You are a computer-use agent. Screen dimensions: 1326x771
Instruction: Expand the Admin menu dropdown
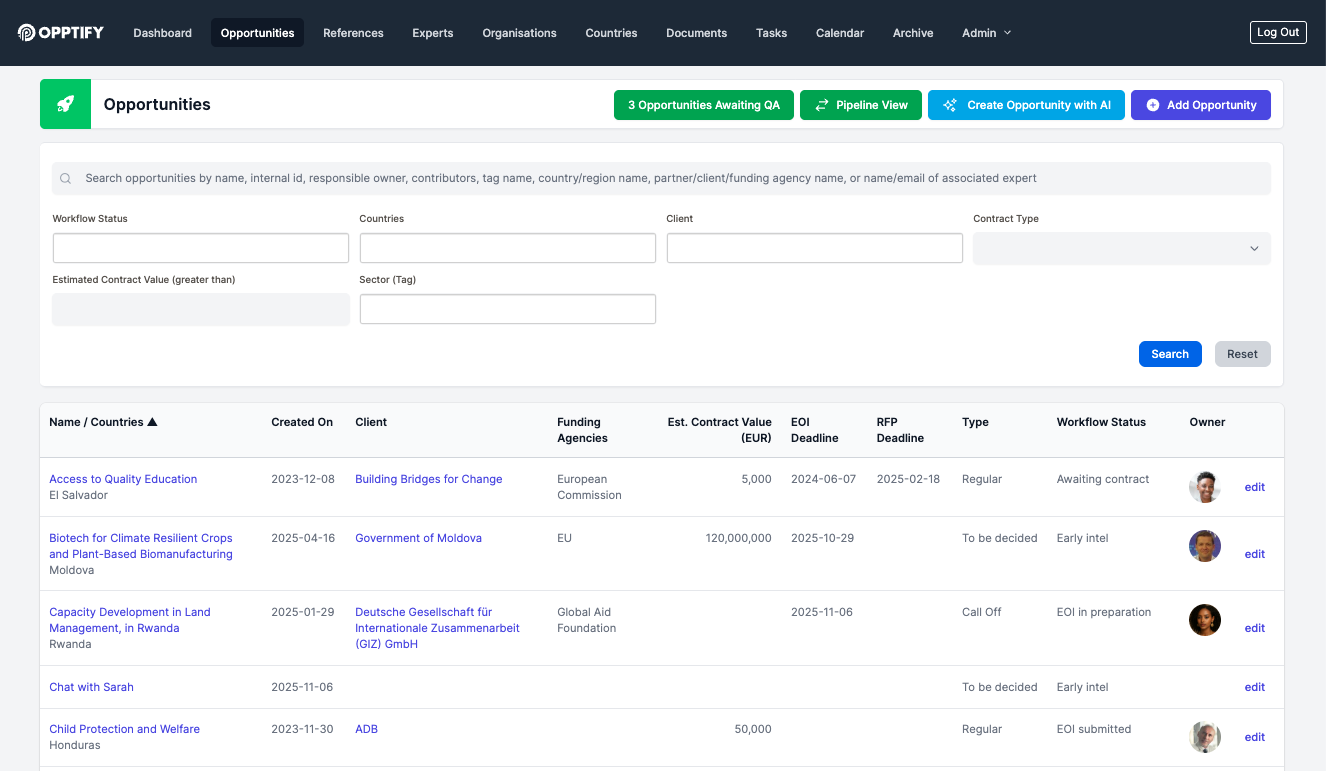pos(986,33)
